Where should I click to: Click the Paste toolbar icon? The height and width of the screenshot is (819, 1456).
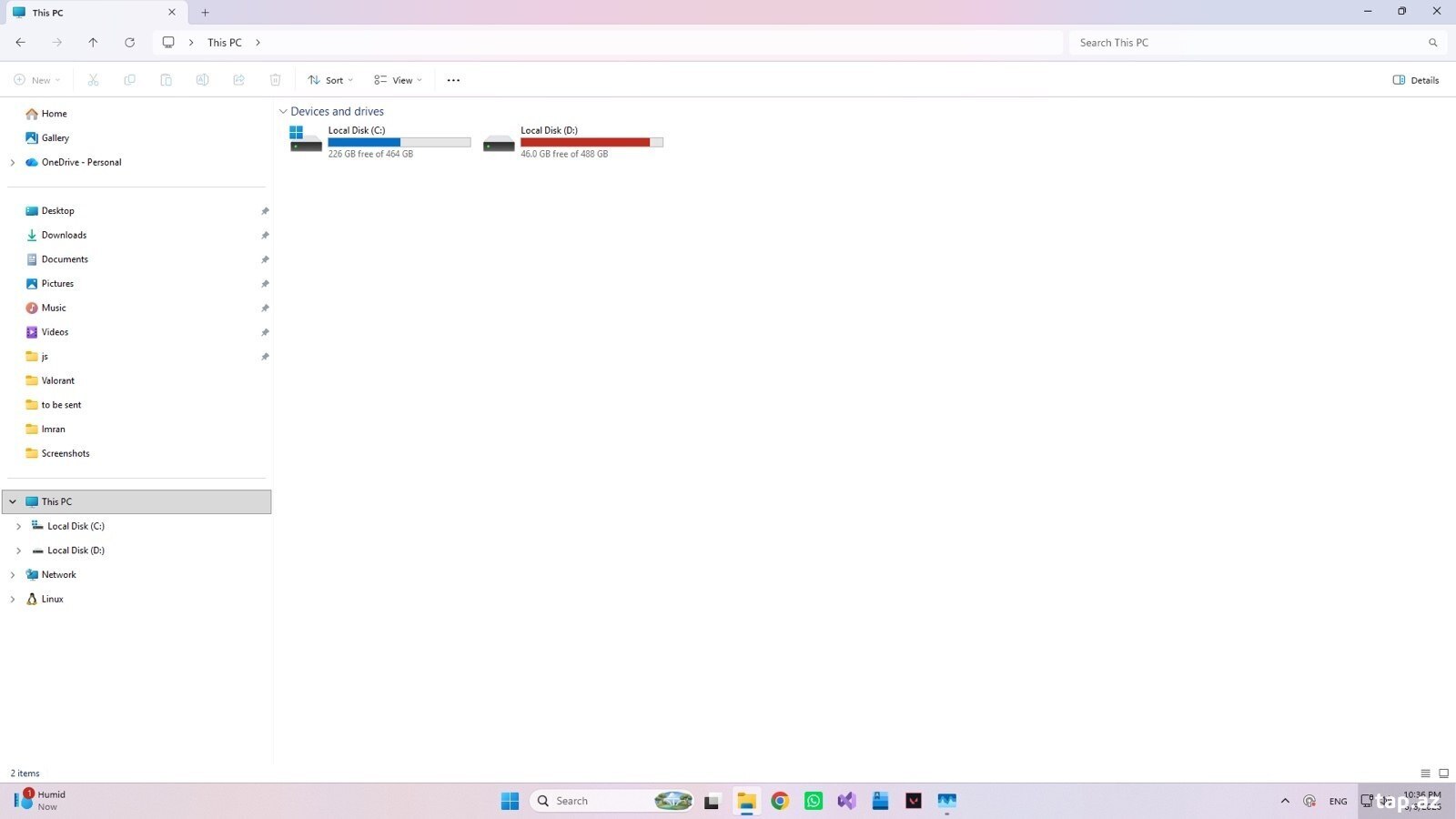click(166, 80)
